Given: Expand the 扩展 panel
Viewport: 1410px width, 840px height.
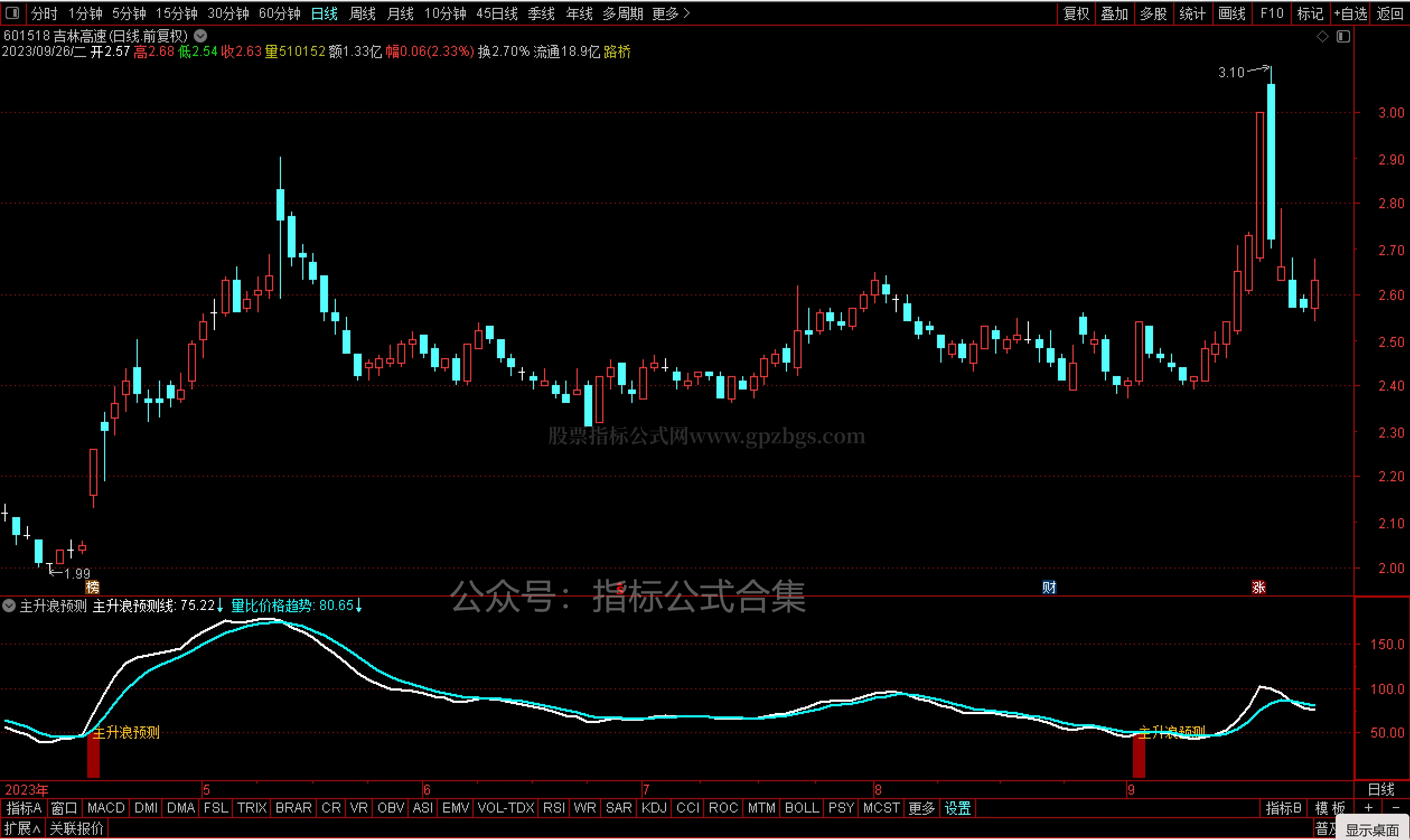Looking at the screenshot, I should (x=22, y=830).
